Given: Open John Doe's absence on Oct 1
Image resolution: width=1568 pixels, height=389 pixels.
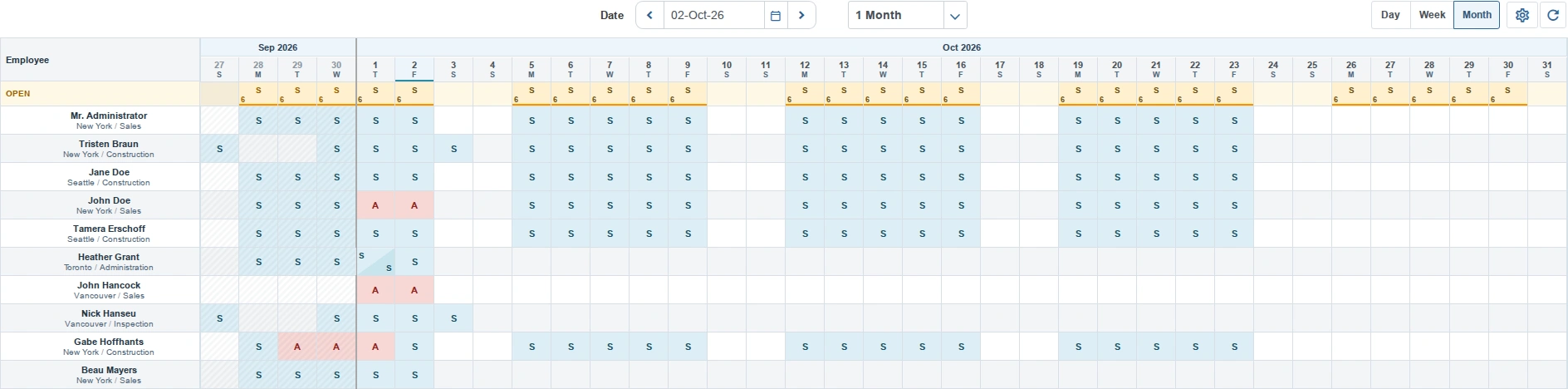Looking at the screenshot, I should [375, 205].
